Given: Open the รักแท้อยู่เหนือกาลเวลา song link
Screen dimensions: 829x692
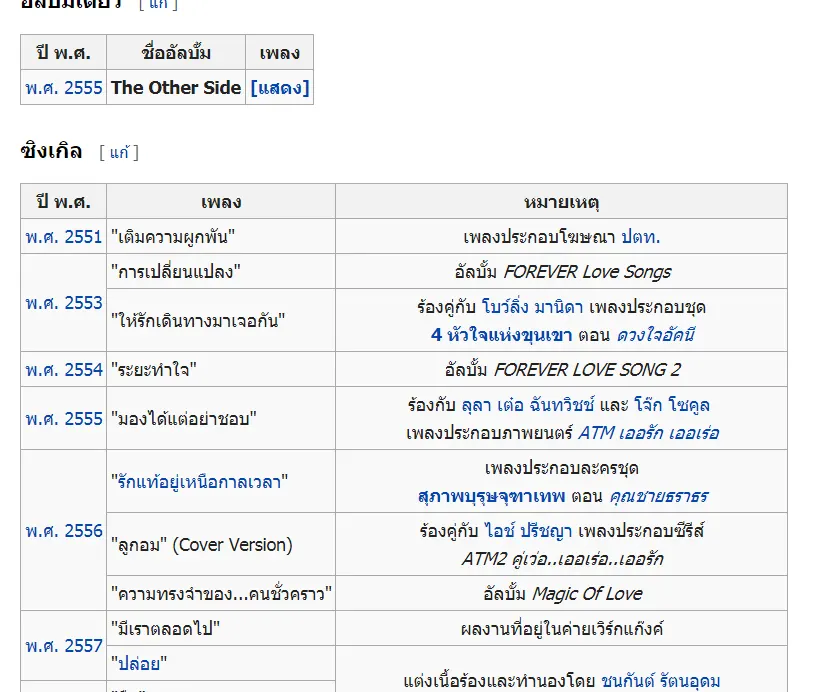Looking at the screenshot, I should coord(200,482).
